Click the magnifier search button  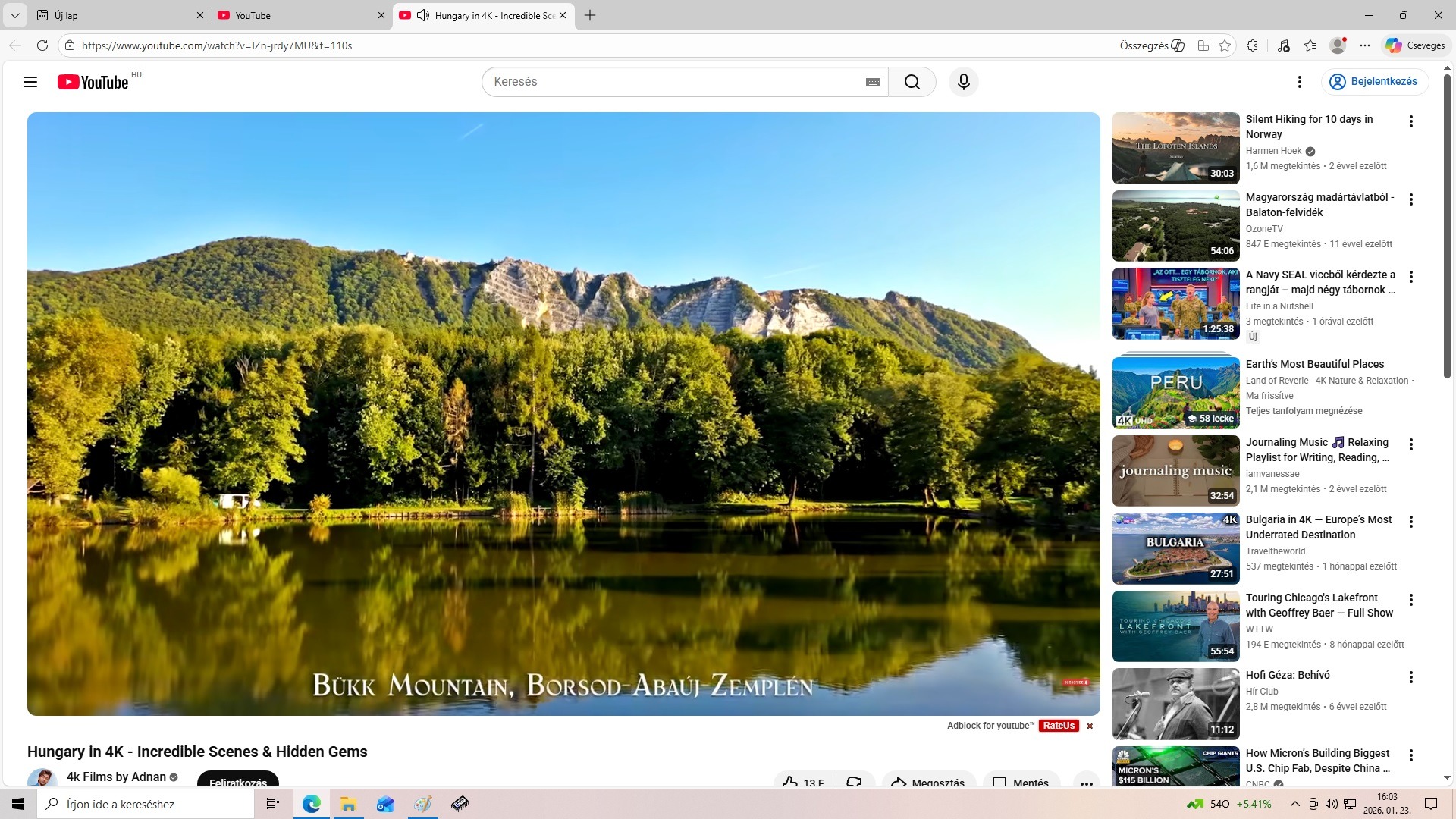tap(912, 82)
